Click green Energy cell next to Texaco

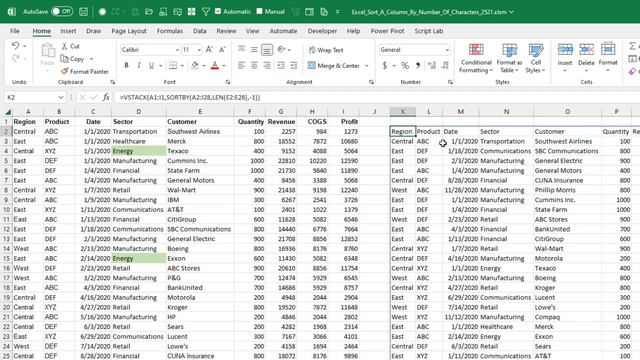tap(139, 151)
